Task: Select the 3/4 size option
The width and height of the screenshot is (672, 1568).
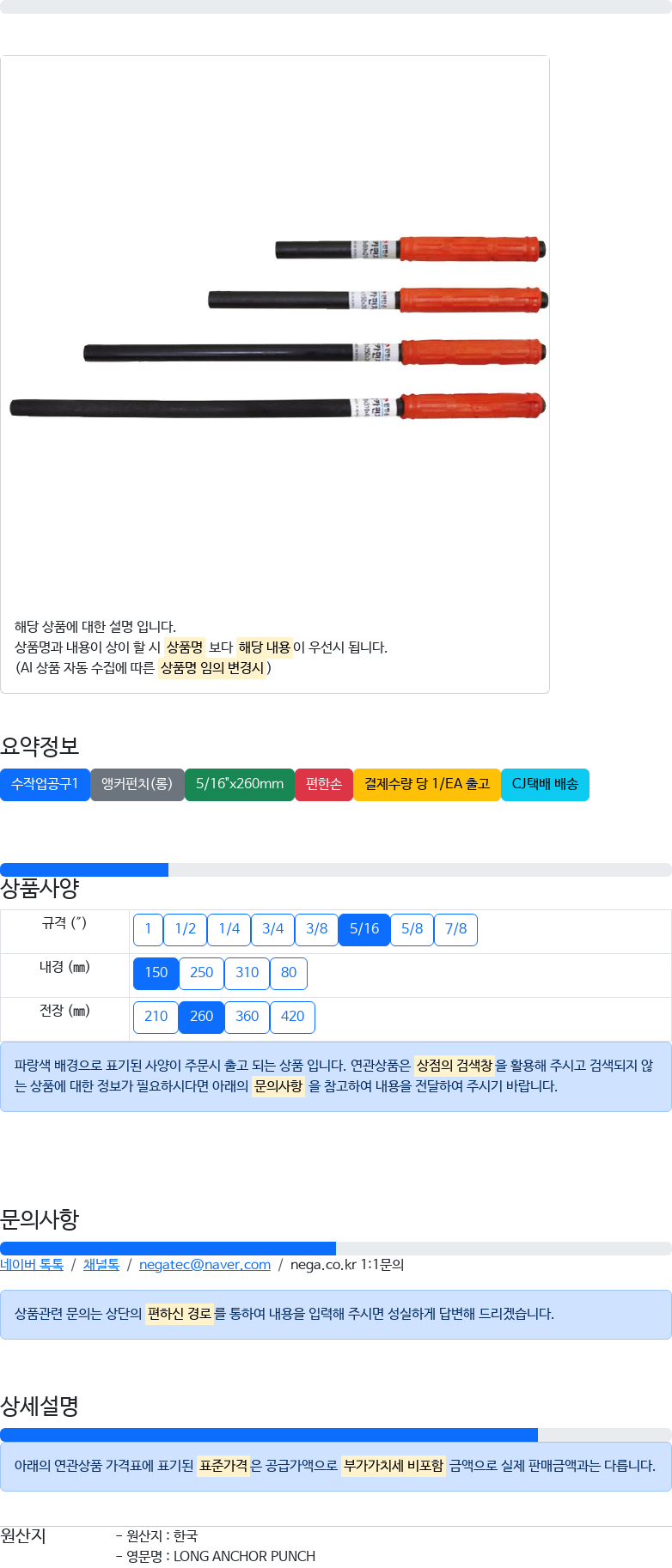Action: (x=272, y=929)
